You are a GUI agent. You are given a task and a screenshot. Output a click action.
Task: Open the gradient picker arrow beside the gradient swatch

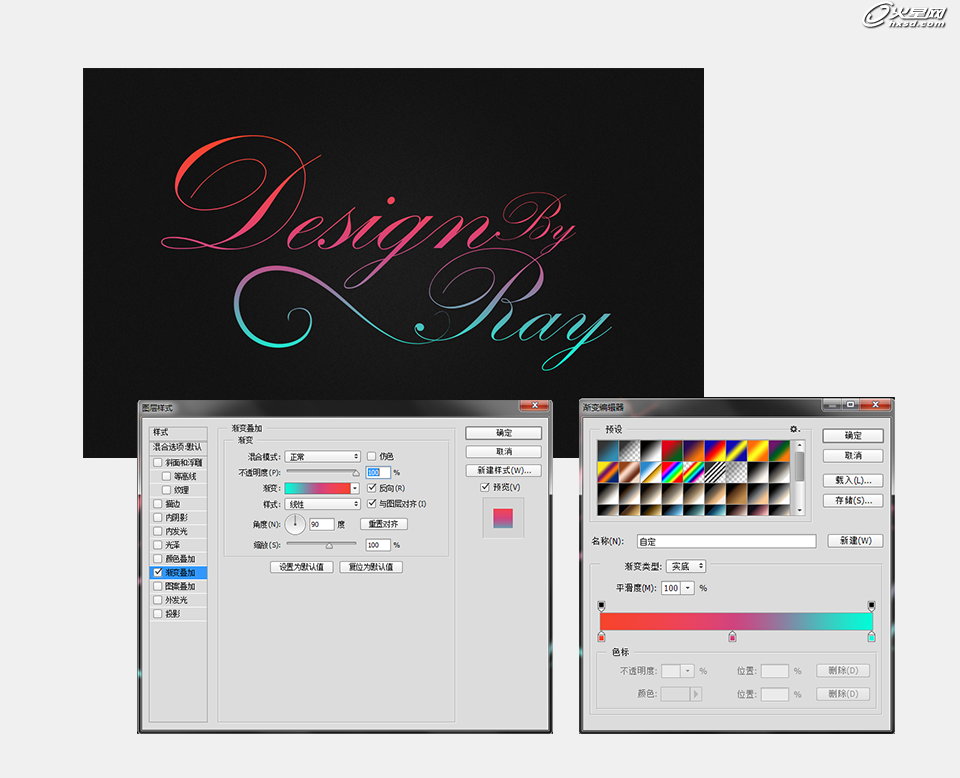[x=355, y=488]
